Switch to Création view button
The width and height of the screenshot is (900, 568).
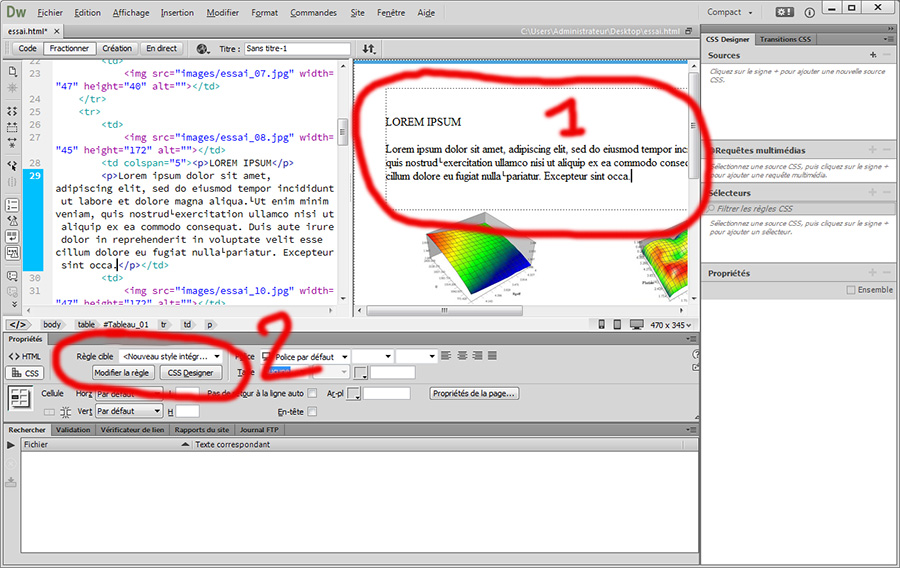click(x=117, y=49)
